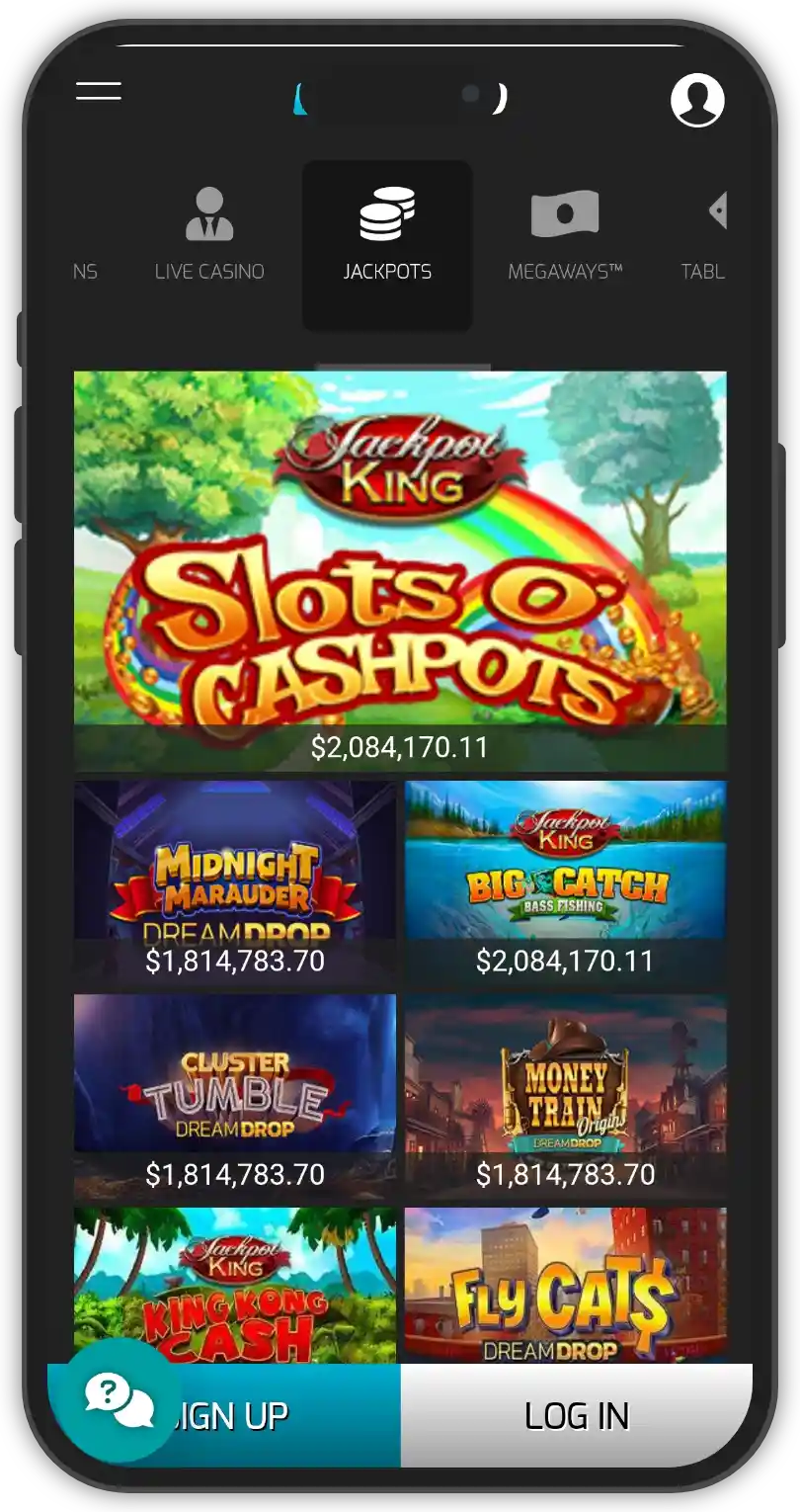Open the user account profile icon
The image size is (800, 1512).
(697, 99)
